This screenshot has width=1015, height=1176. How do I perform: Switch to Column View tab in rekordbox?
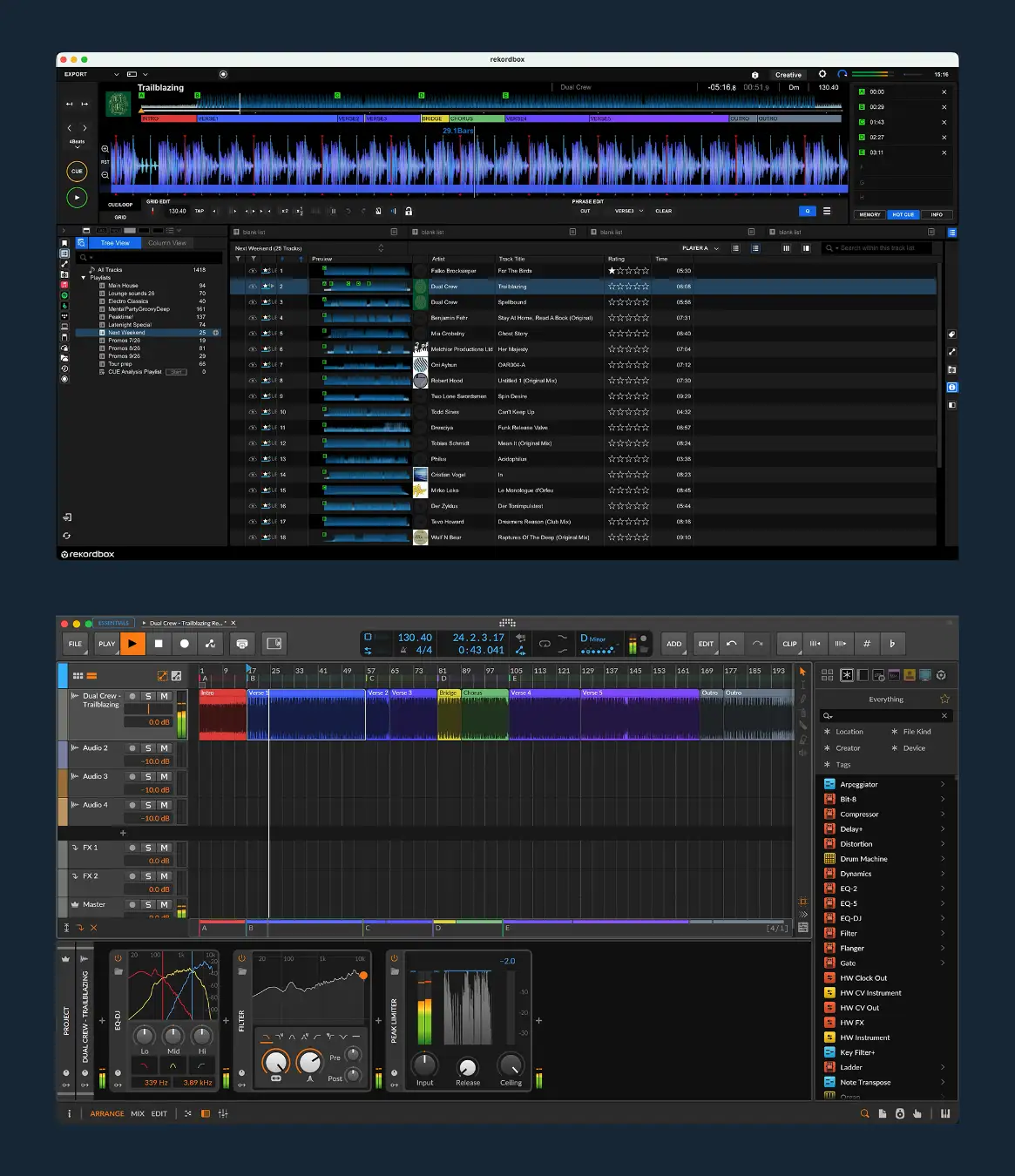(167, 243)
